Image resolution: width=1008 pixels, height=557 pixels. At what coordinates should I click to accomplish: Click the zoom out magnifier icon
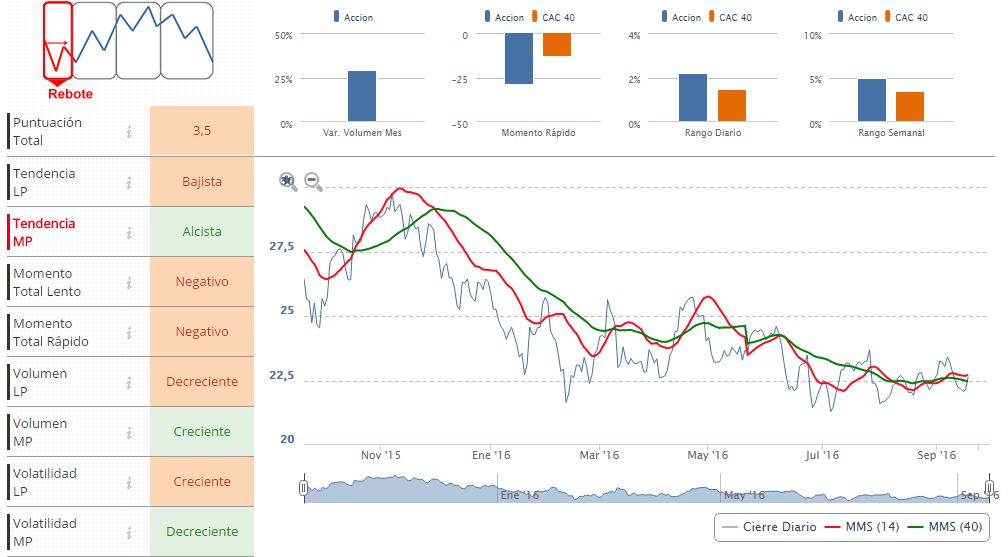(313, 181)
